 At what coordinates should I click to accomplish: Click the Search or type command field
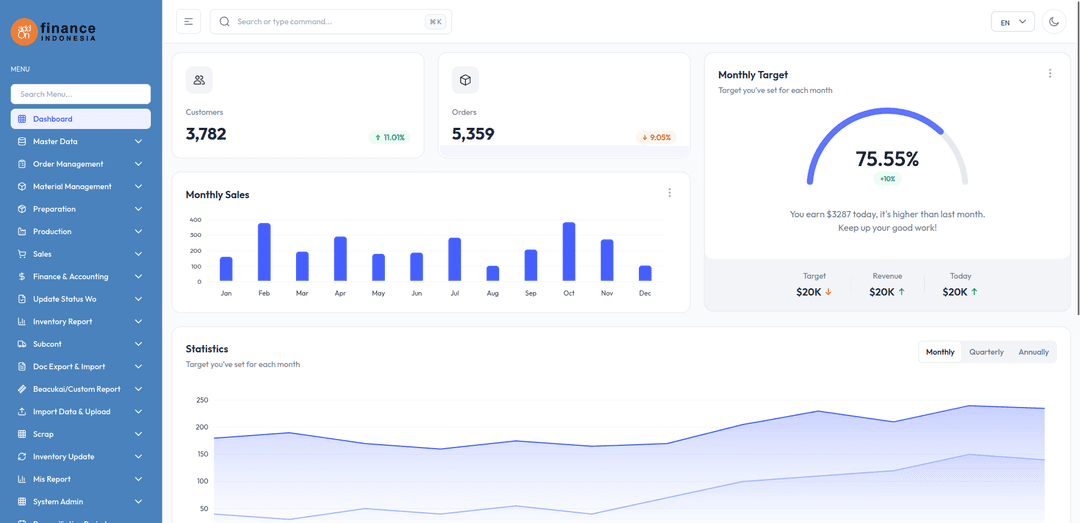pos(331,21)
